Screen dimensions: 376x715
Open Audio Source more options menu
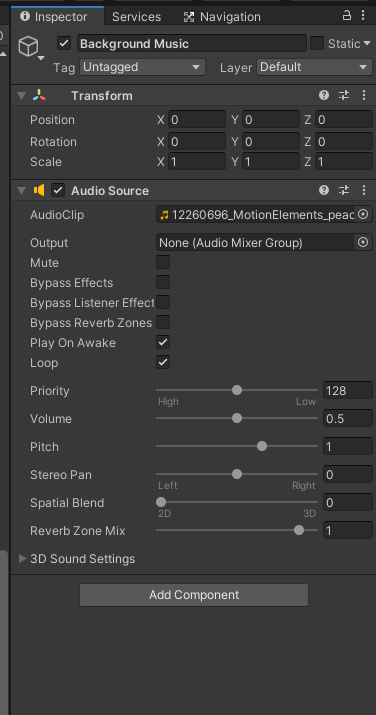[364, 190]
